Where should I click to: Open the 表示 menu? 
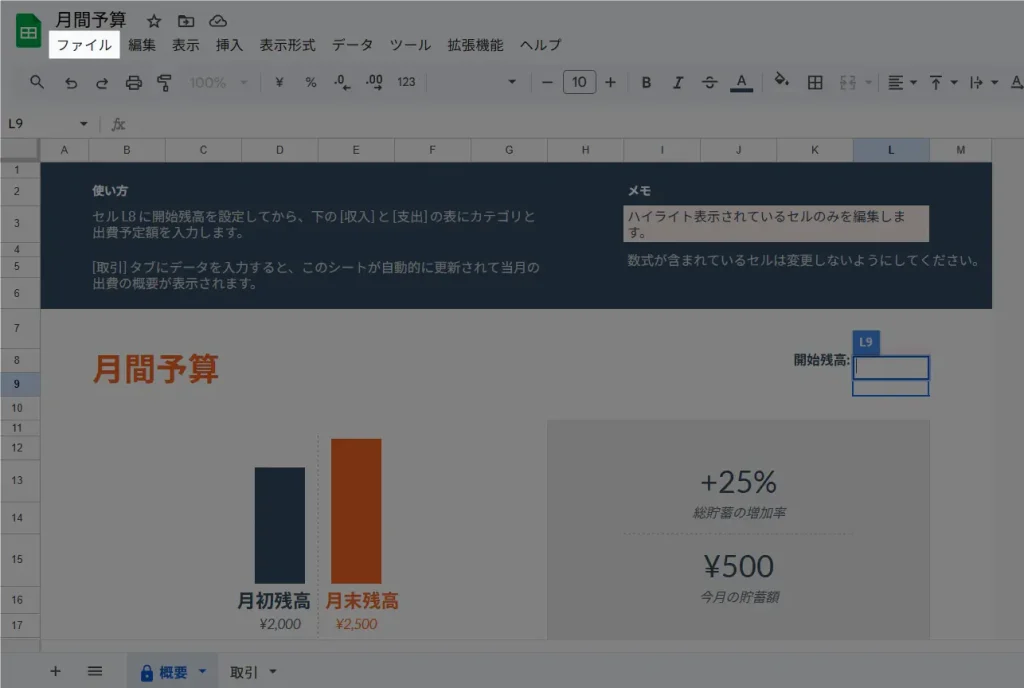(x=185, y=45)
